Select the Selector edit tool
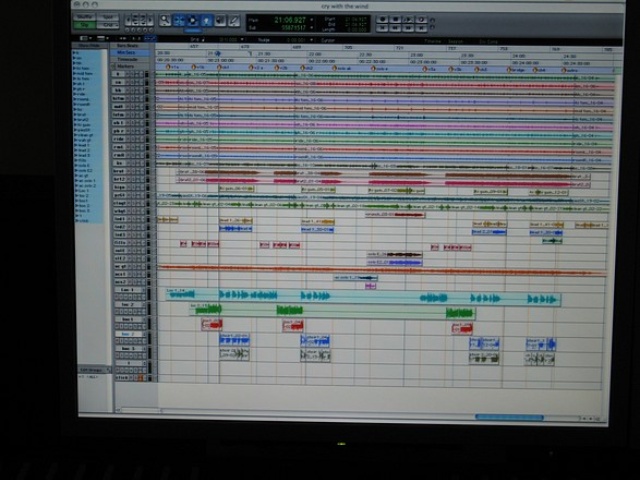This screenshot has height=480, width=640. pos(193,20)
